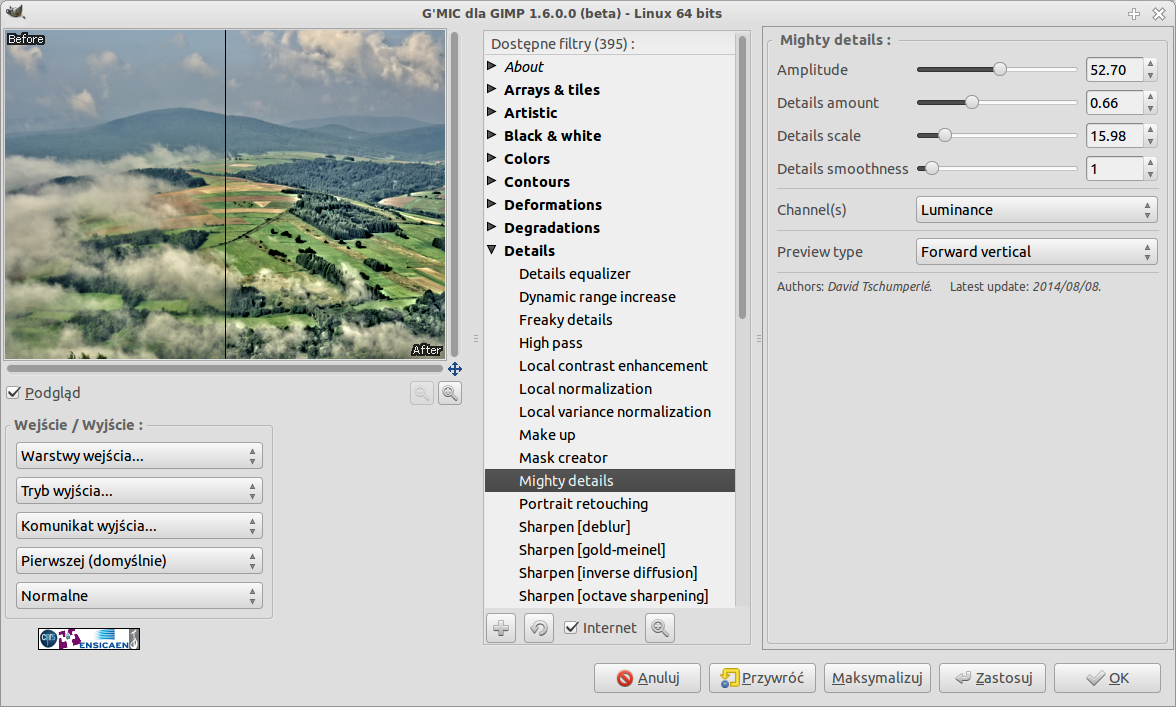Click the zoom in preview magnifier icon
1176x707 pixels.
point(450,393)
